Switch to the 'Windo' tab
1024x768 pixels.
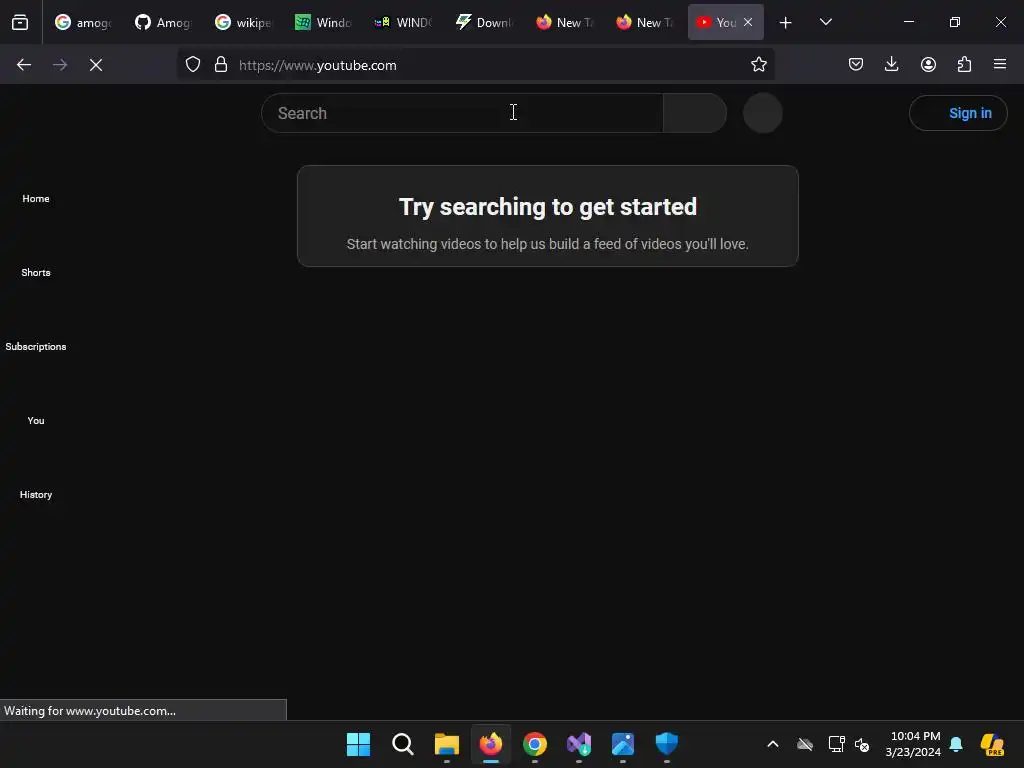pos(323,22)
